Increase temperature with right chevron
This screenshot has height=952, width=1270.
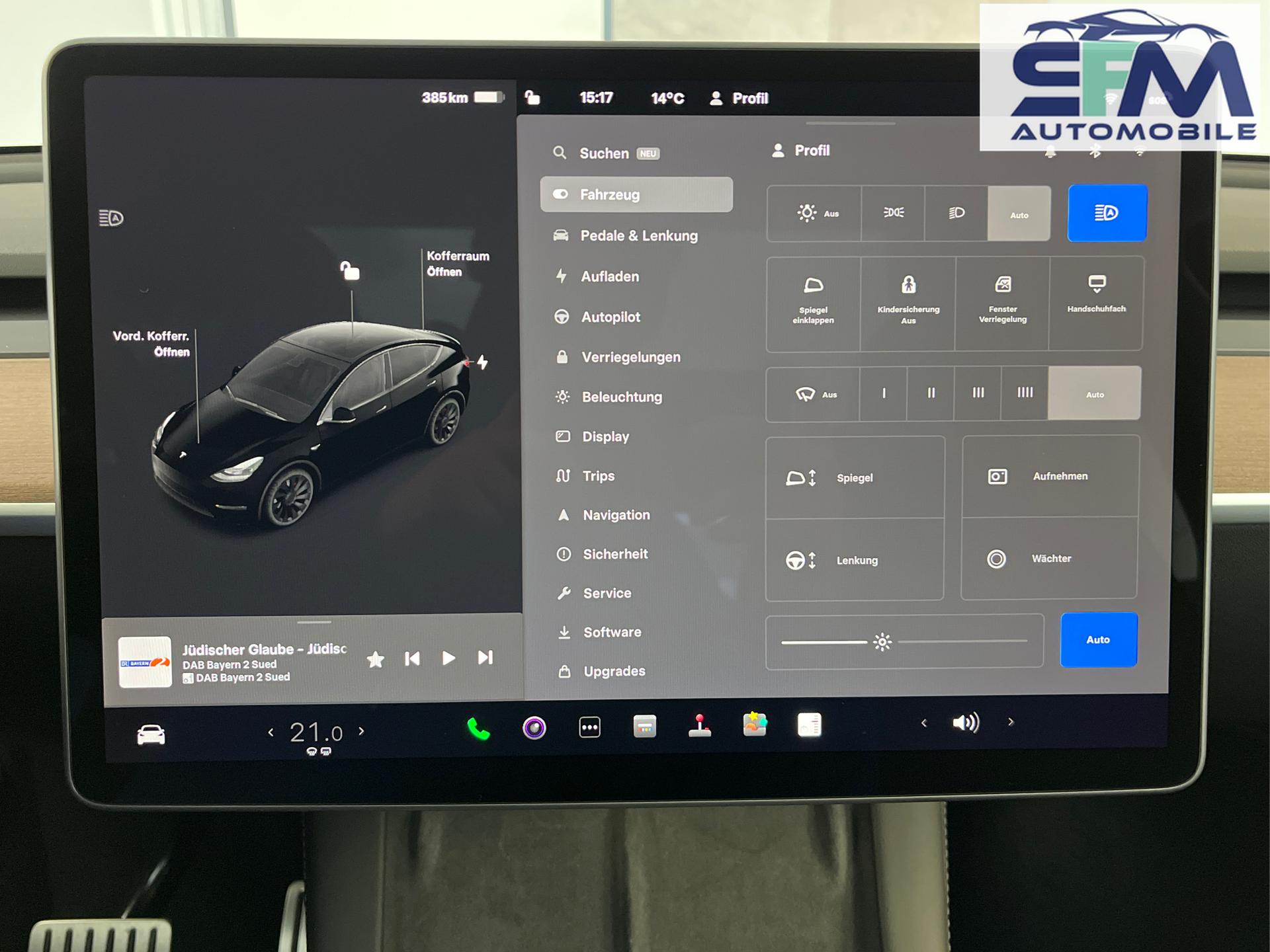point(361,731)
